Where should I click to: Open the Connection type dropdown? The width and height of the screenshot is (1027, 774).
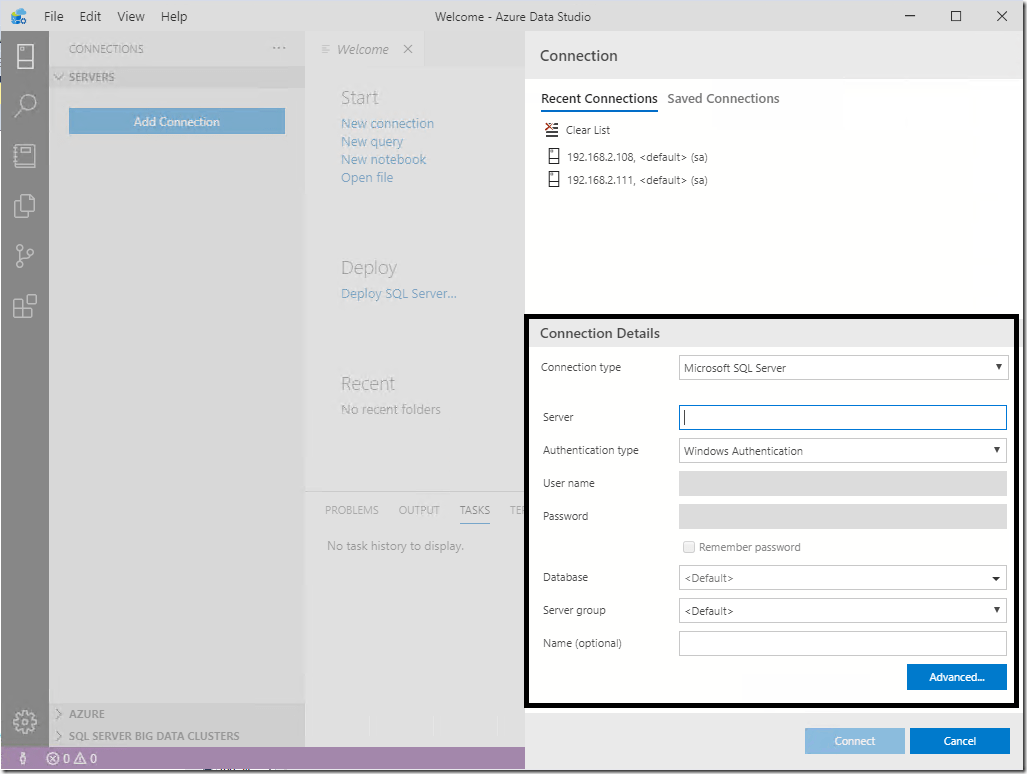tap(843, 368)
